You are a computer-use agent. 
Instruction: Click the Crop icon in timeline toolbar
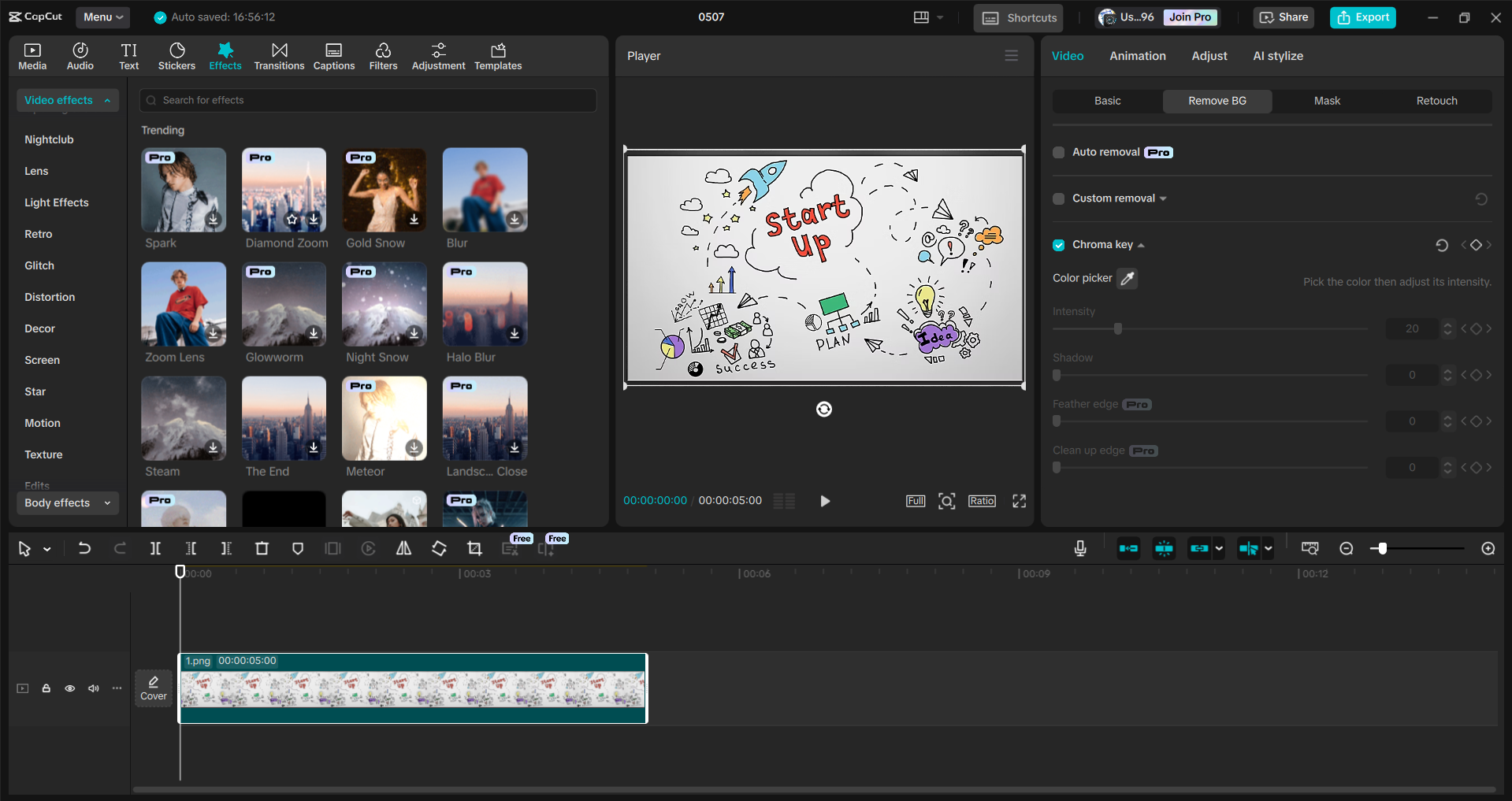pos(474,548)
